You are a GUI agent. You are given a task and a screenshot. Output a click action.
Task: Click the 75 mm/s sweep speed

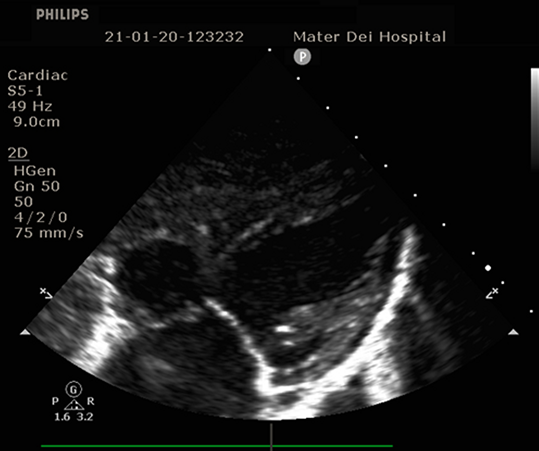coord(49,233)
